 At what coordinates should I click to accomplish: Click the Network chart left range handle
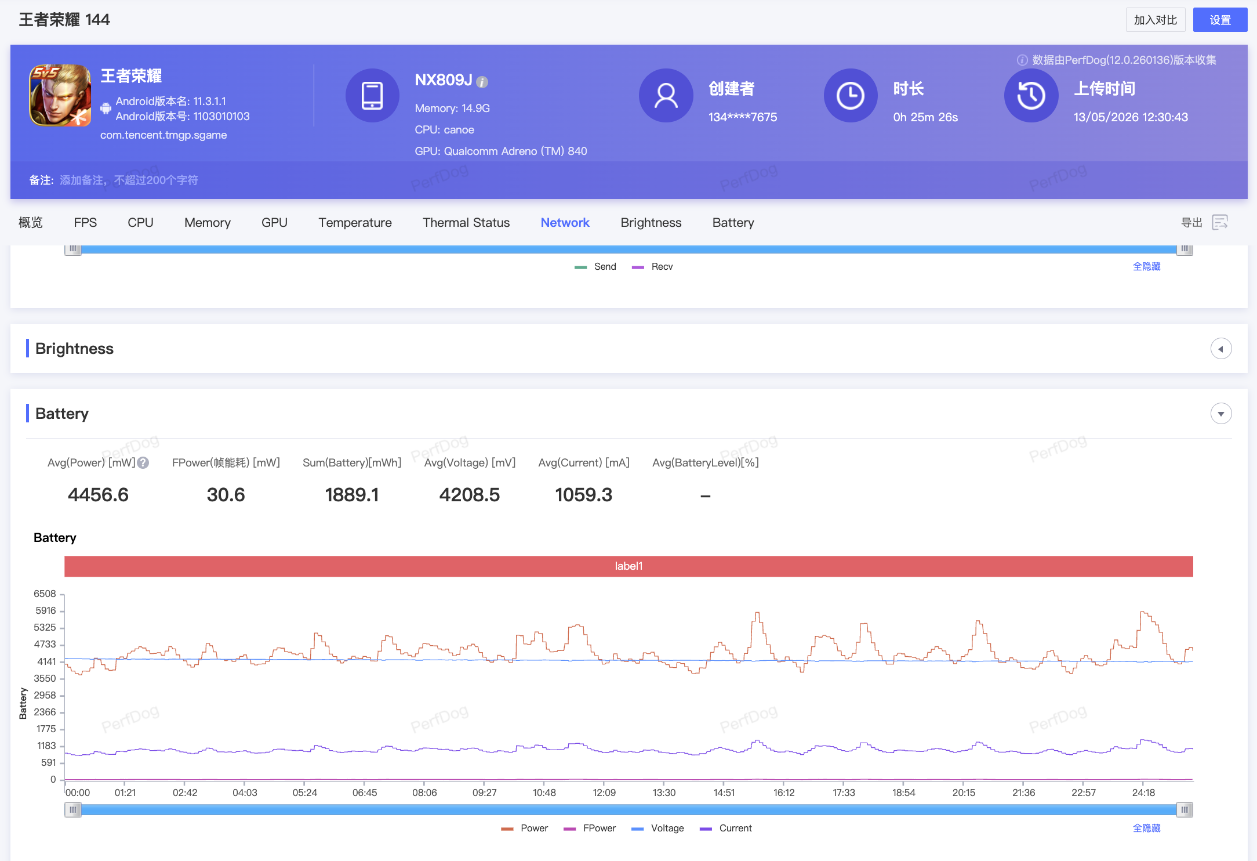pyautogui.click(x=73, y=249)
